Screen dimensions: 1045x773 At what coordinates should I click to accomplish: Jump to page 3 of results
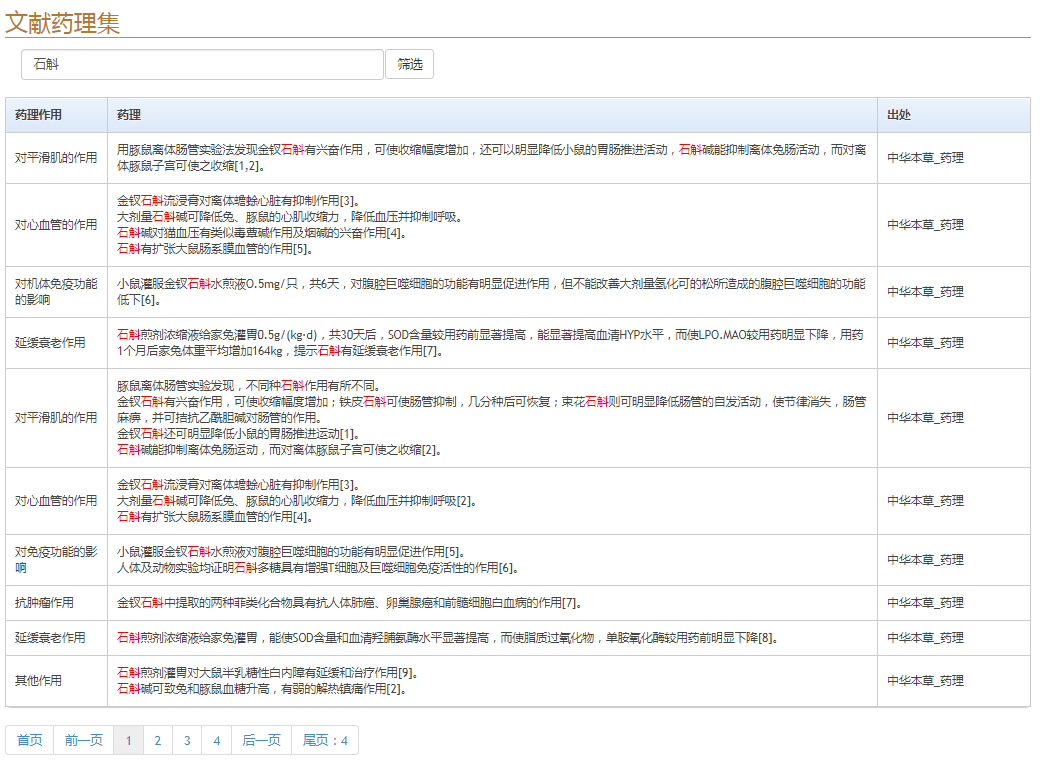(x=186, y=740)
